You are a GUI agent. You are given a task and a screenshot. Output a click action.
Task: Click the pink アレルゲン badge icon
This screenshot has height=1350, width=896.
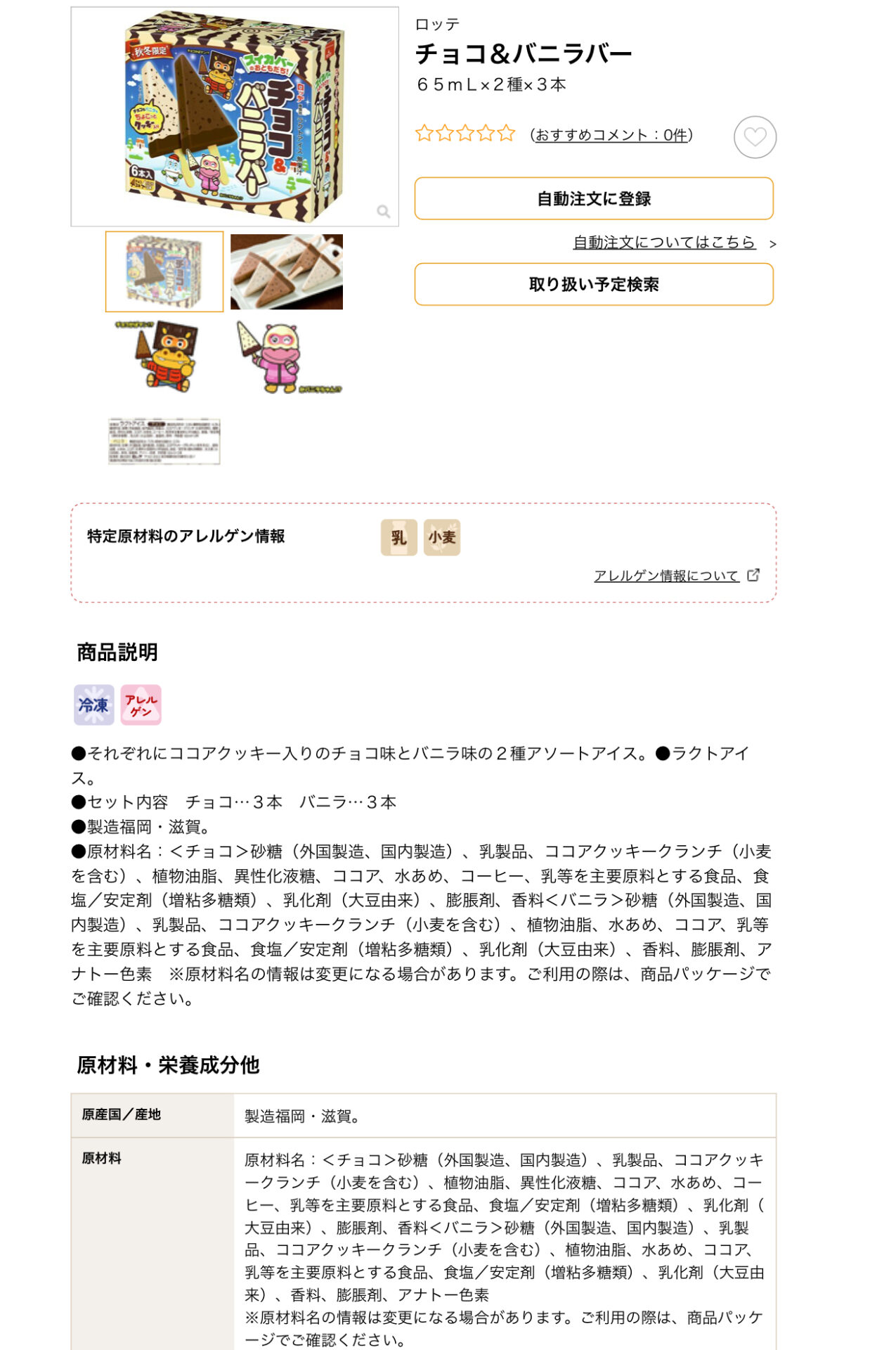141,705
